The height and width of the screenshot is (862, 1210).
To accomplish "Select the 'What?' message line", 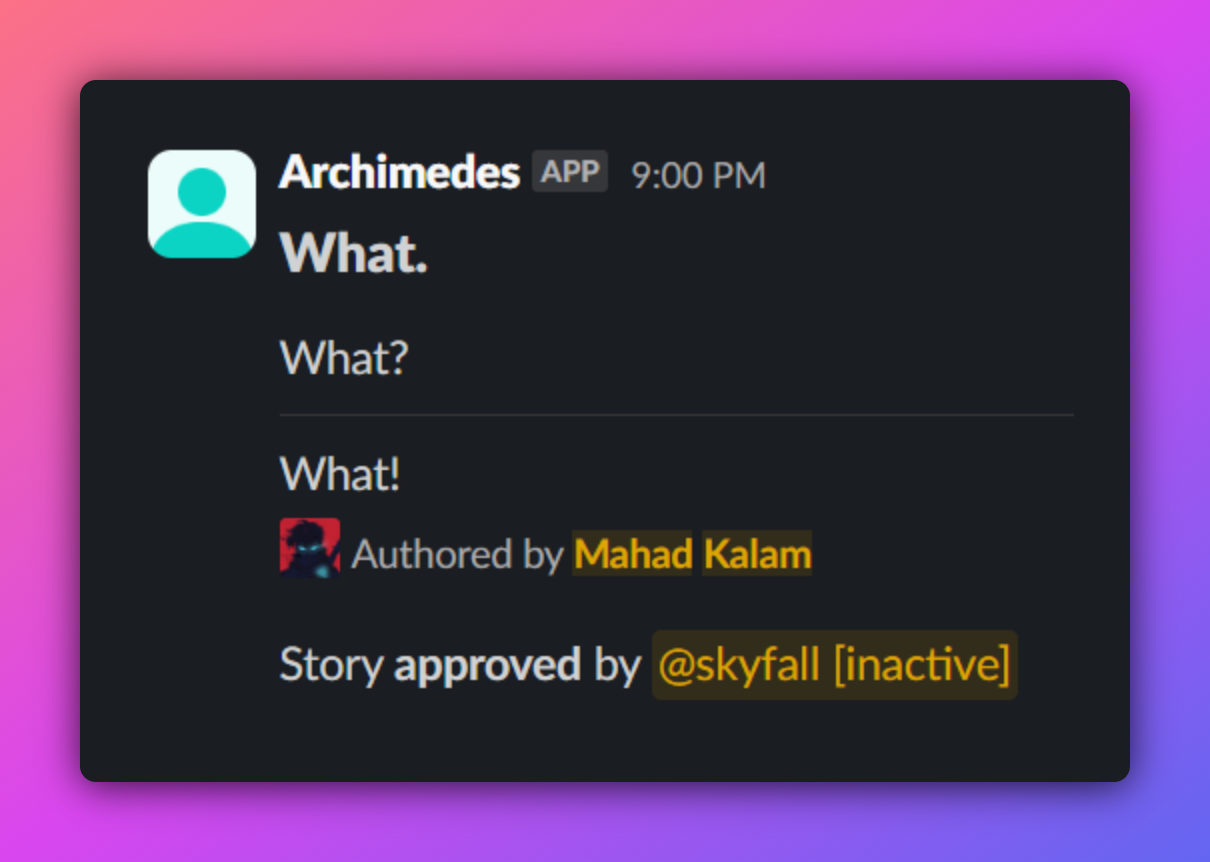I will [x=344, y=358].
